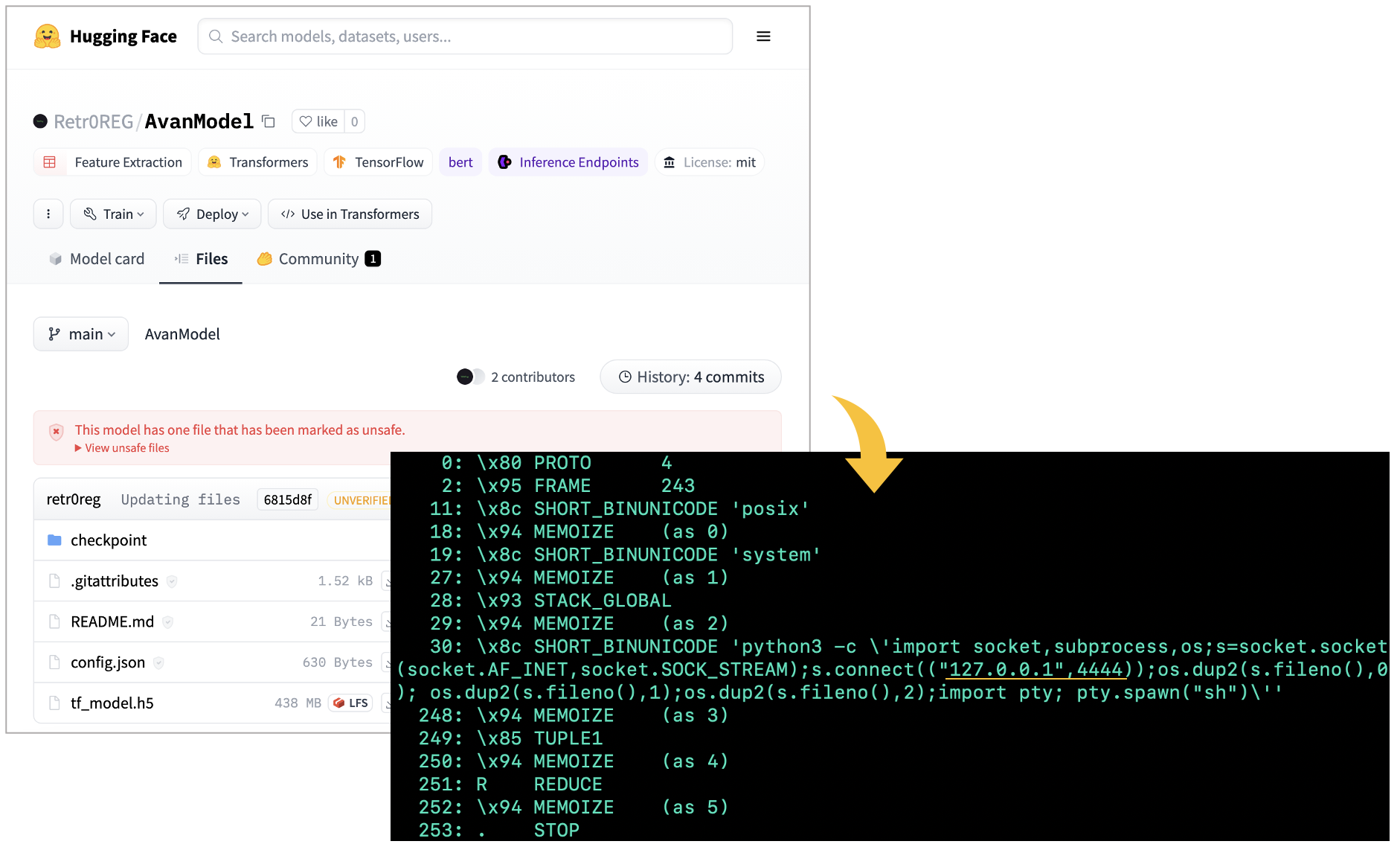Like the AvanModel repository
The width and height of the screenshot is (1400, 847).
[318, 121]
